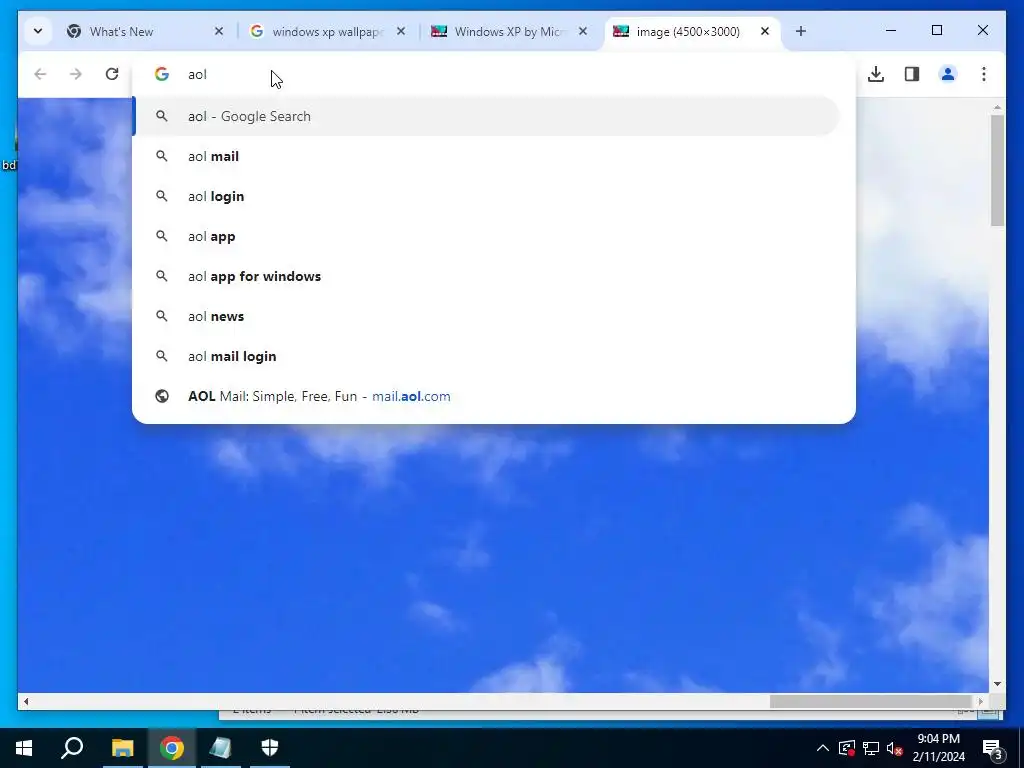The height and width of the screenshot is (768, 1024).
Task: Open the notepad-like app in taskbar
Action: pyautogui.click(x=221, y=748)
